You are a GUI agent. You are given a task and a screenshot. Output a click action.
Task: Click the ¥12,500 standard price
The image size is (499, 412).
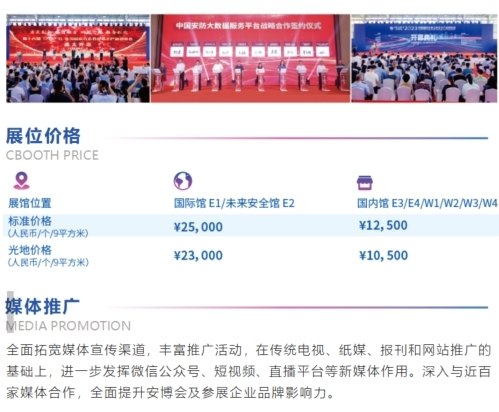click(383, 225)
